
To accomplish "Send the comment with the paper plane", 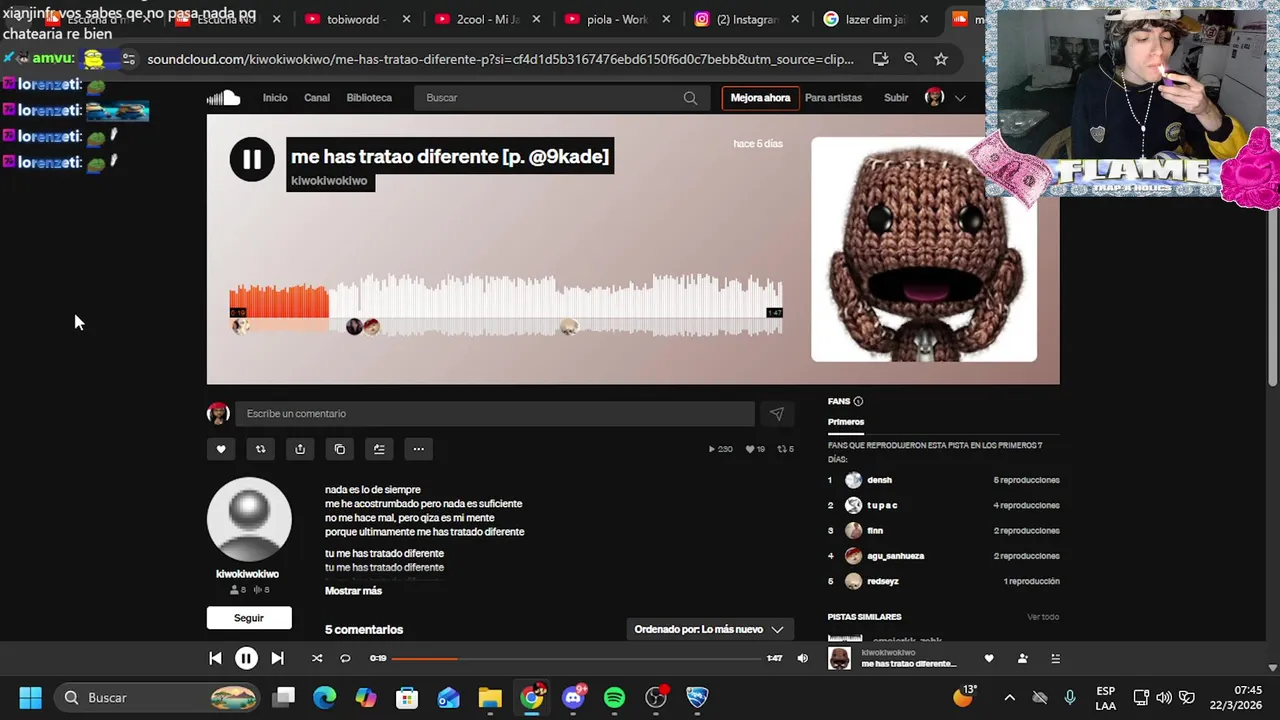I will pos(777,413).
